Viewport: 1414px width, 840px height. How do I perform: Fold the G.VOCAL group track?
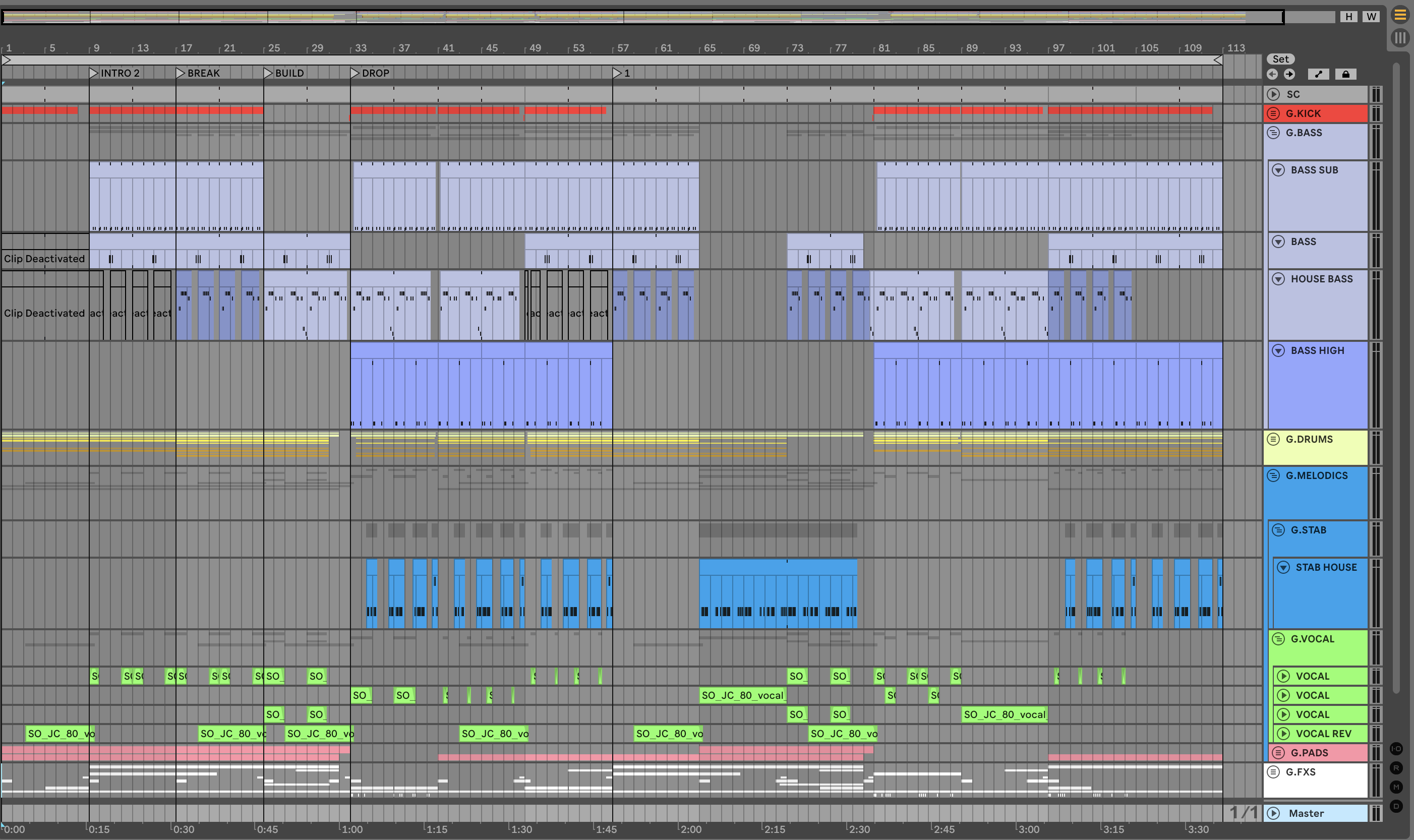(1279, 639)
